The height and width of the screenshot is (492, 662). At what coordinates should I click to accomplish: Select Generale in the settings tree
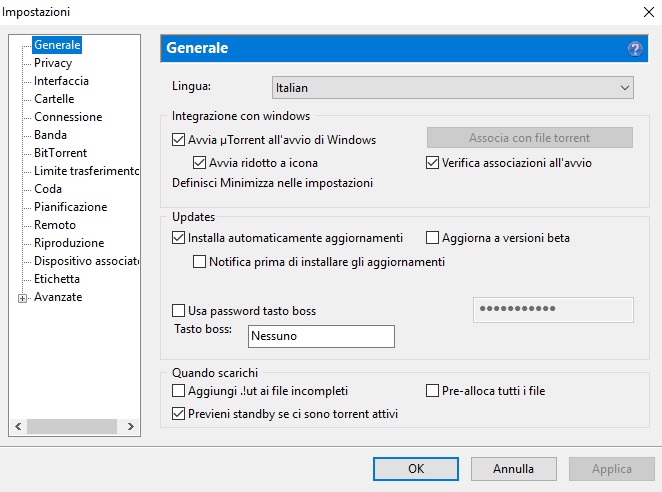coord(57,45)
